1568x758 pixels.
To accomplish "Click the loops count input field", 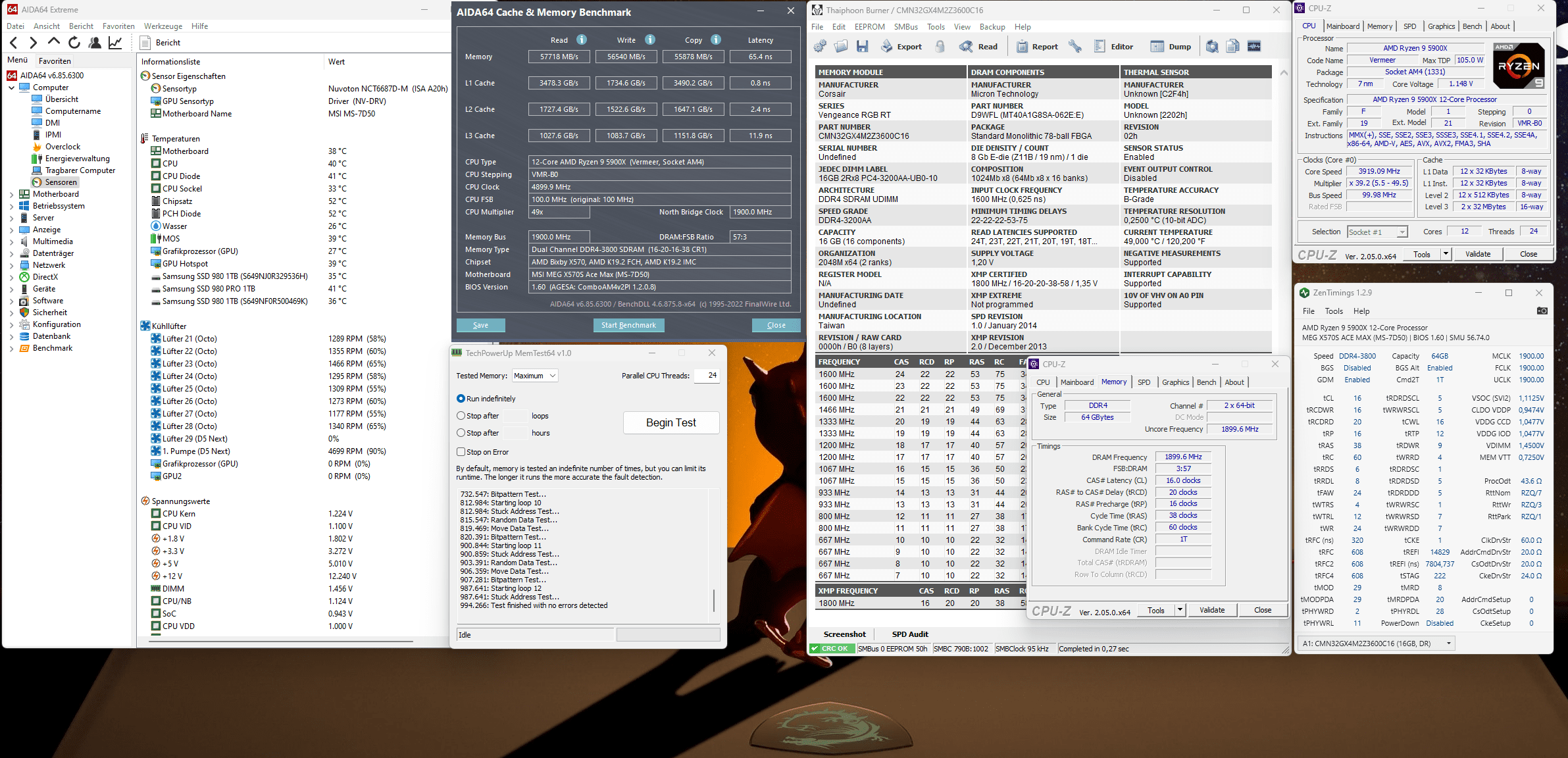I will click(x=515, y=416).
